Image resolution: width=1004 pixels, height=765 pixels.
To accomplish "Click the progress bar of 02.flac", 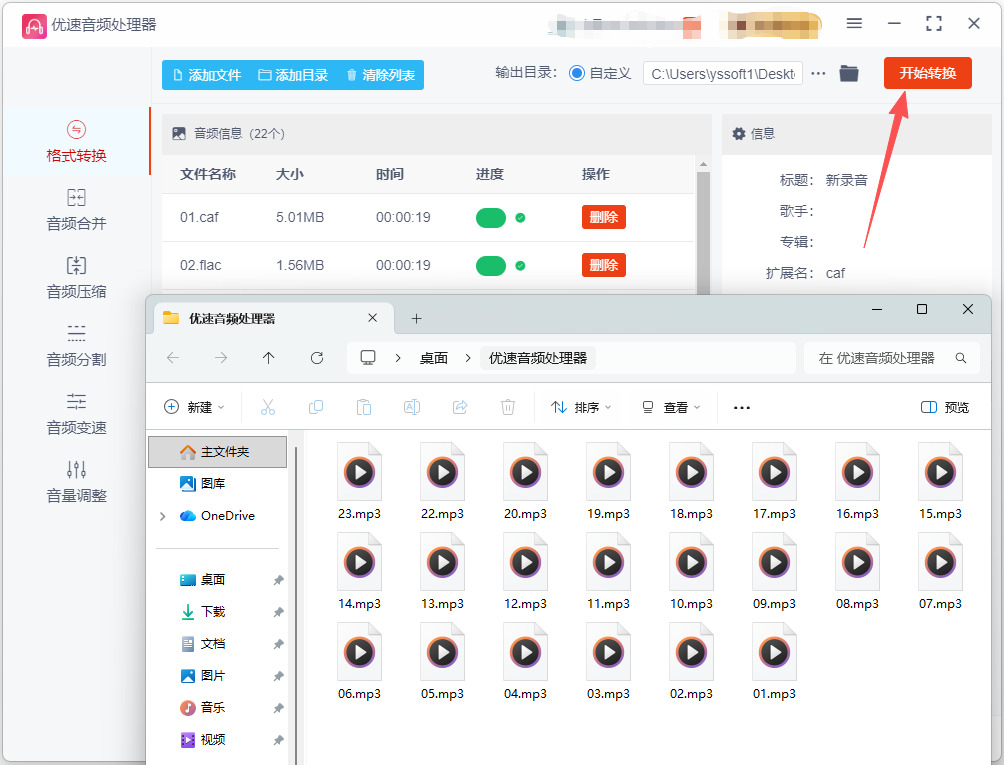I will click(x=490, y=266).
